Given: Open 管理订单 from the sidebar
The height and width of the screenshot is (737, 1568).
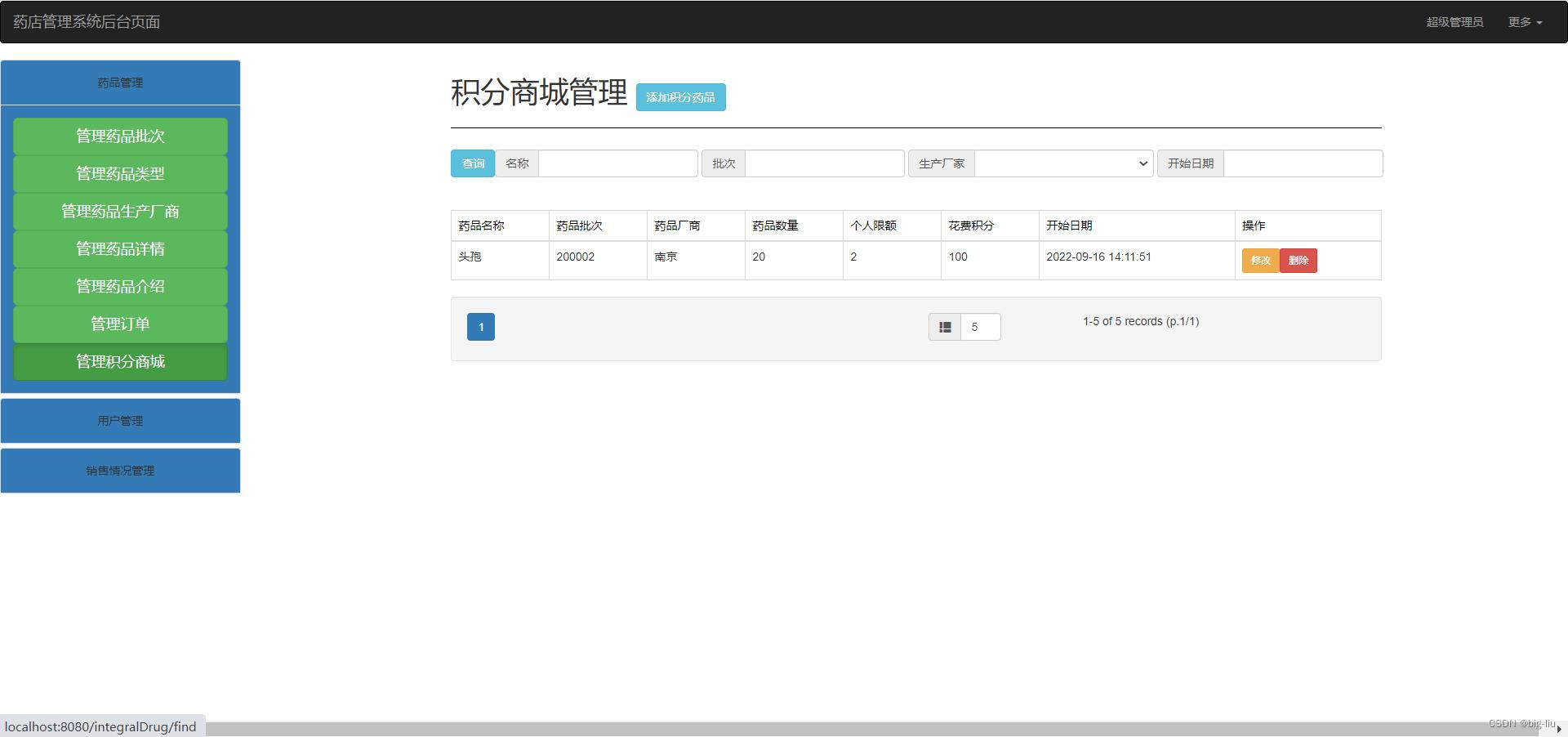Looking at the screenshot, I should [x=119, y=324].
